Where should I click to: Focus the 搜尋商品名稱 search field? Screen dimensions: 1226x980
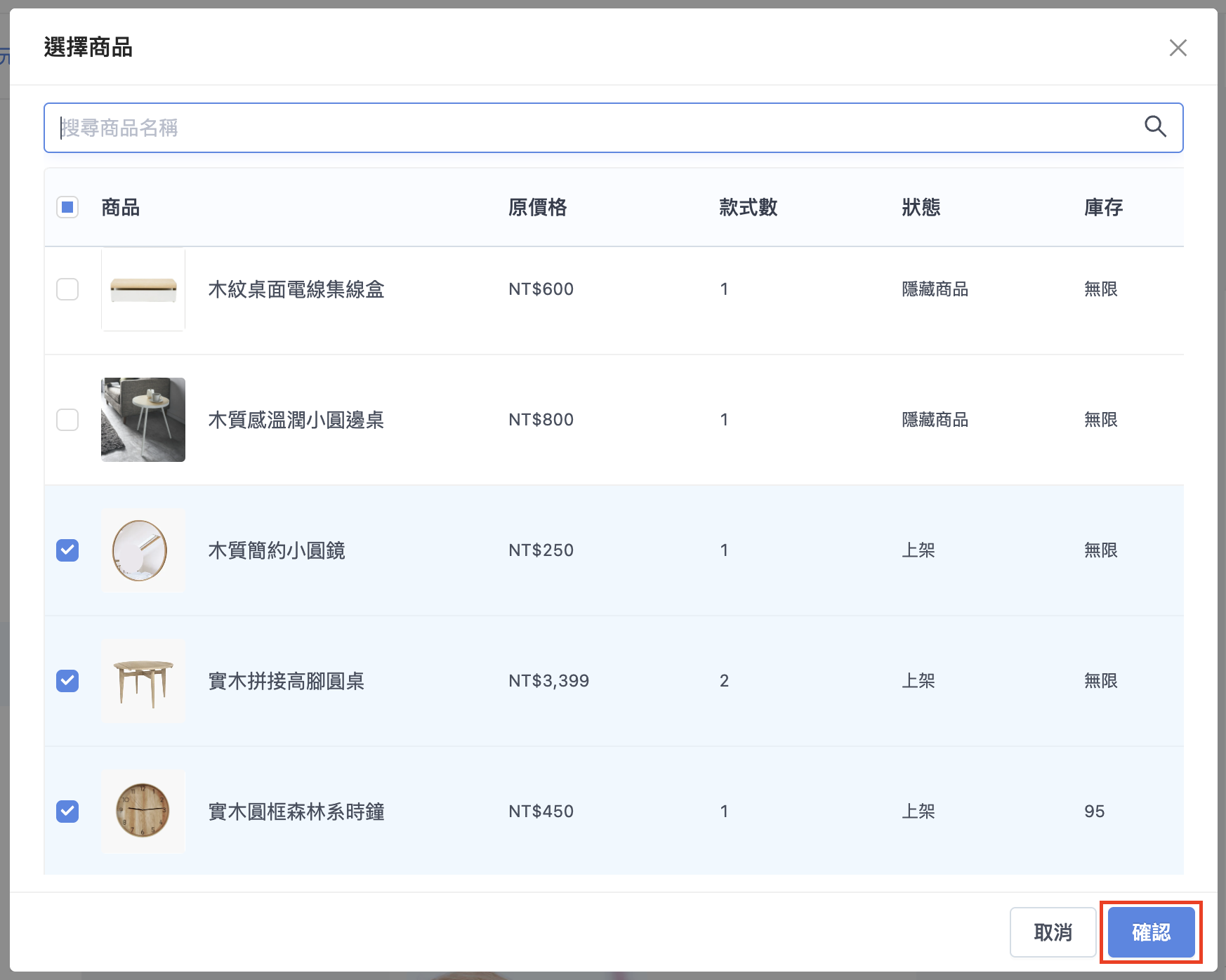point(613,128)
